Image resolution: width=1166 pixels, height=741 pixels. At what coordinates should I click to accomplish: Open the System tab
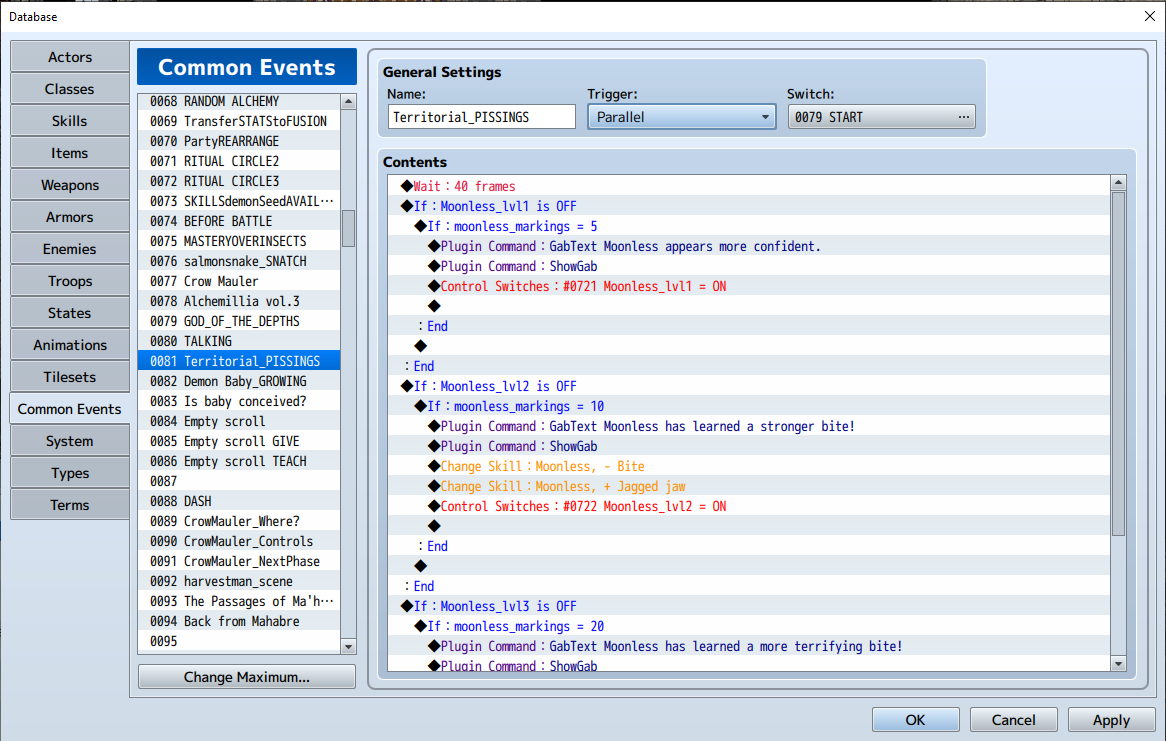70,441
